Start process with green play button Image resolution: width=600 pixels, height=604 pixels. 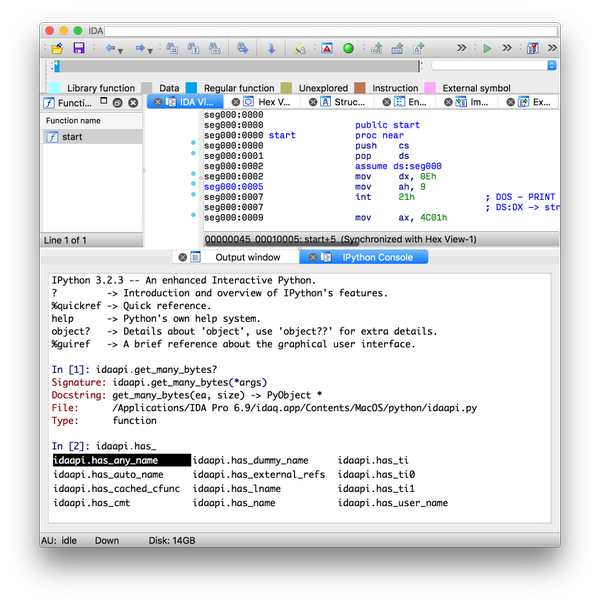[x=487, y=48]
